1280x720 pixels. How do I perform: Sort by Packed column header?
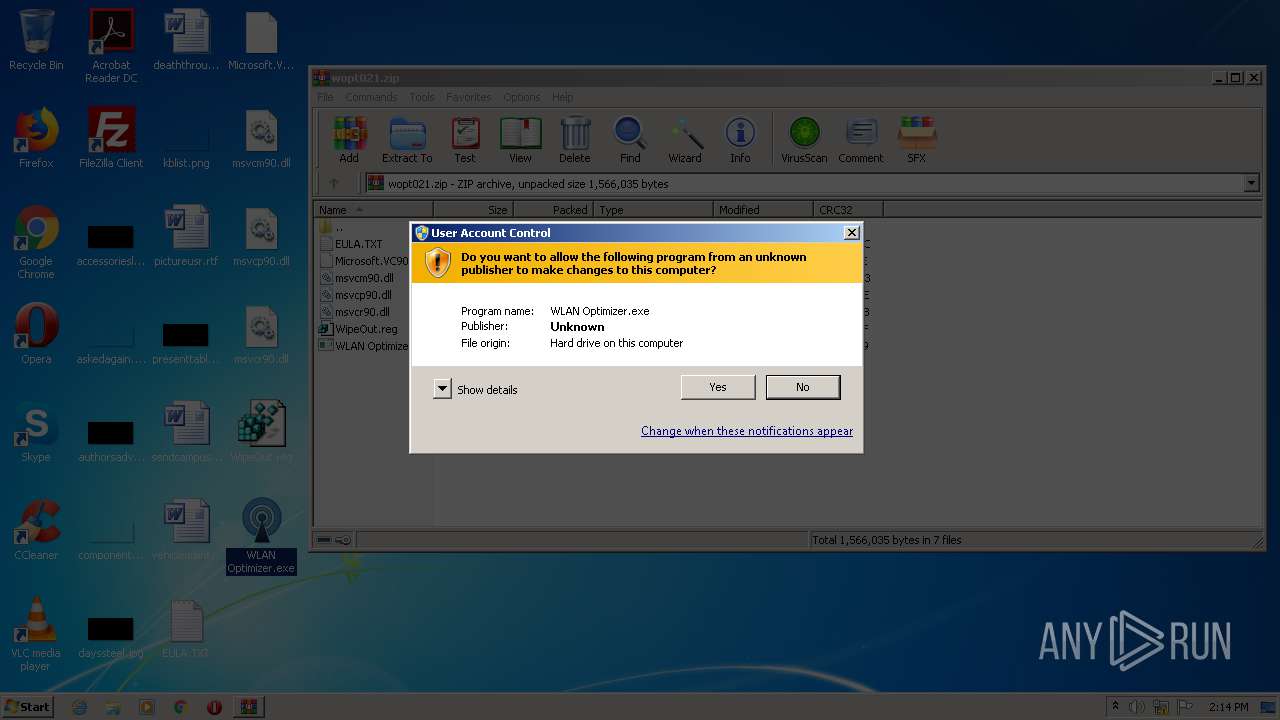(x=553, y=209)
